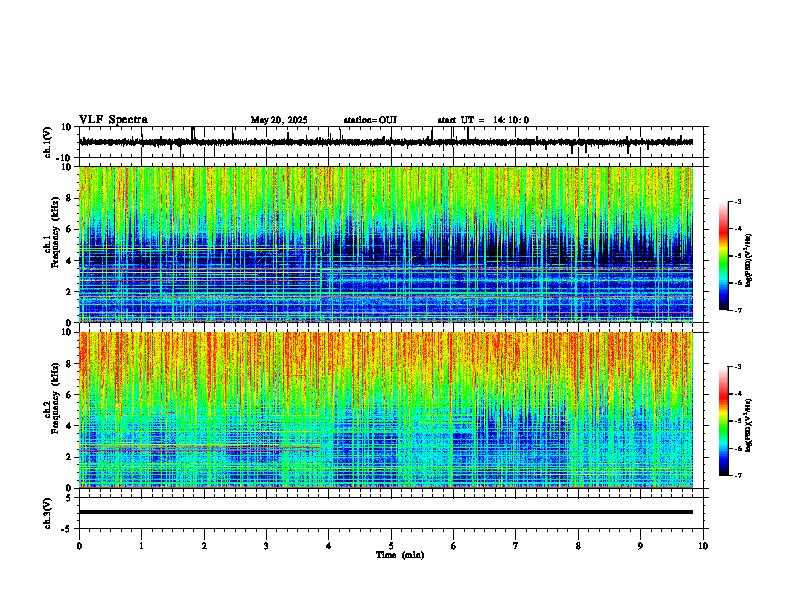This screenshot has width=792, height=612.
Task: Click the ch.2 spectrogram "6" kHz tick label
Action: 70,394
